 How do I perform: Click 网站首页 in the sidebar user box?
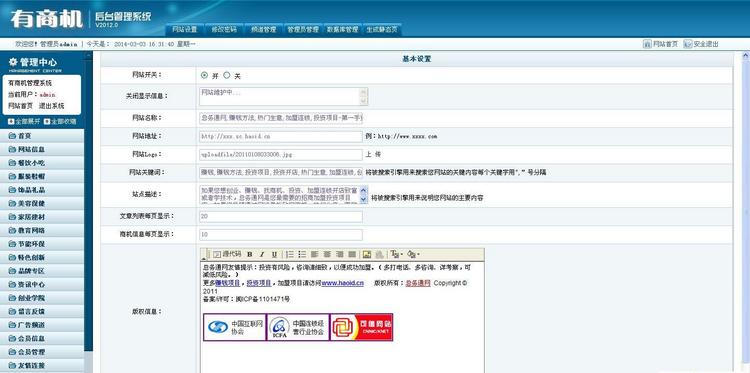point(21,106)
